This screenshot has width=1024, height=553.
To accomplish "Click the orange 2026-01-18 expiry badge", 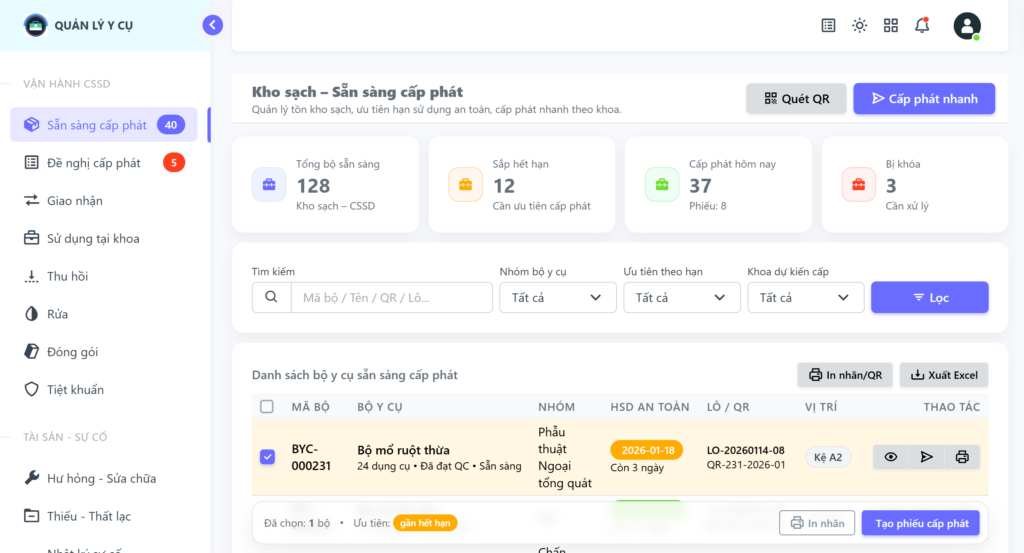I will [x=646, y=450].
